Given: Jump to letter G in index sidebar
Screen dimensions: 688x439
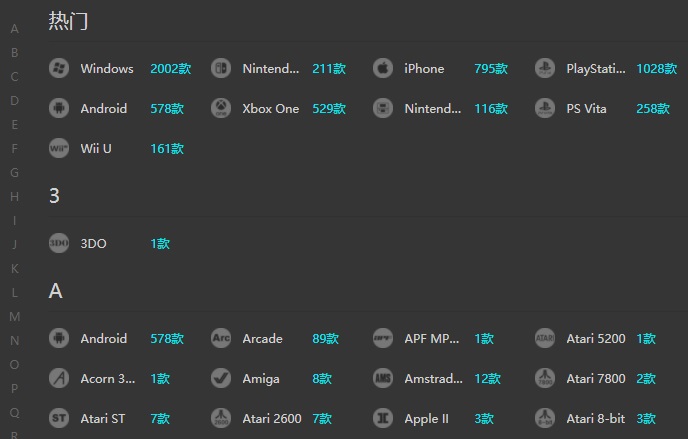Looking at the screenshot, I should point(14,173).
